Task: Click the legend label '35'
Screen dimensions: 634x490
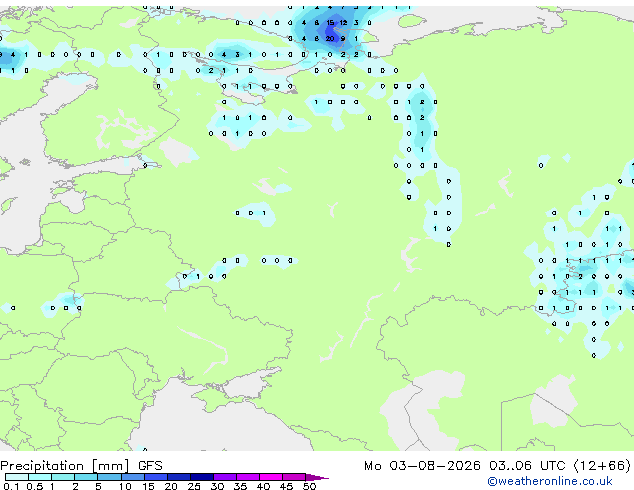Action: pyautogui.click(x=240, y=486)
